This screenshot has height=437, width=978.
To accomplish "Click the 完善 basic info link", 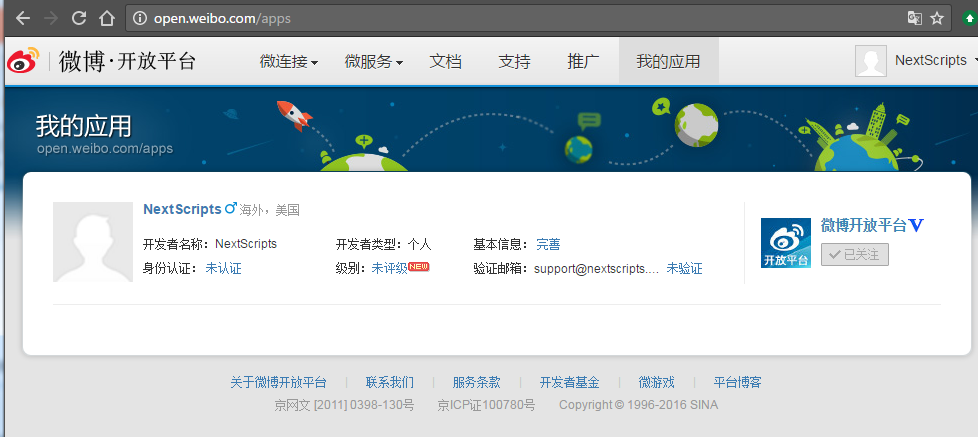I will [548, 244].
